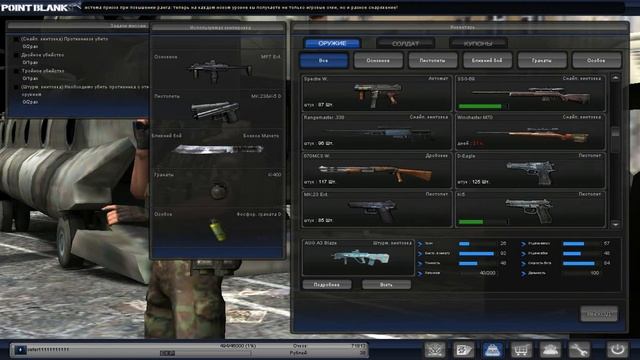Screen dimensions: 640x360
Task: Click the arrow icon beside the 40/200 stat
Action: coord(420,273)
